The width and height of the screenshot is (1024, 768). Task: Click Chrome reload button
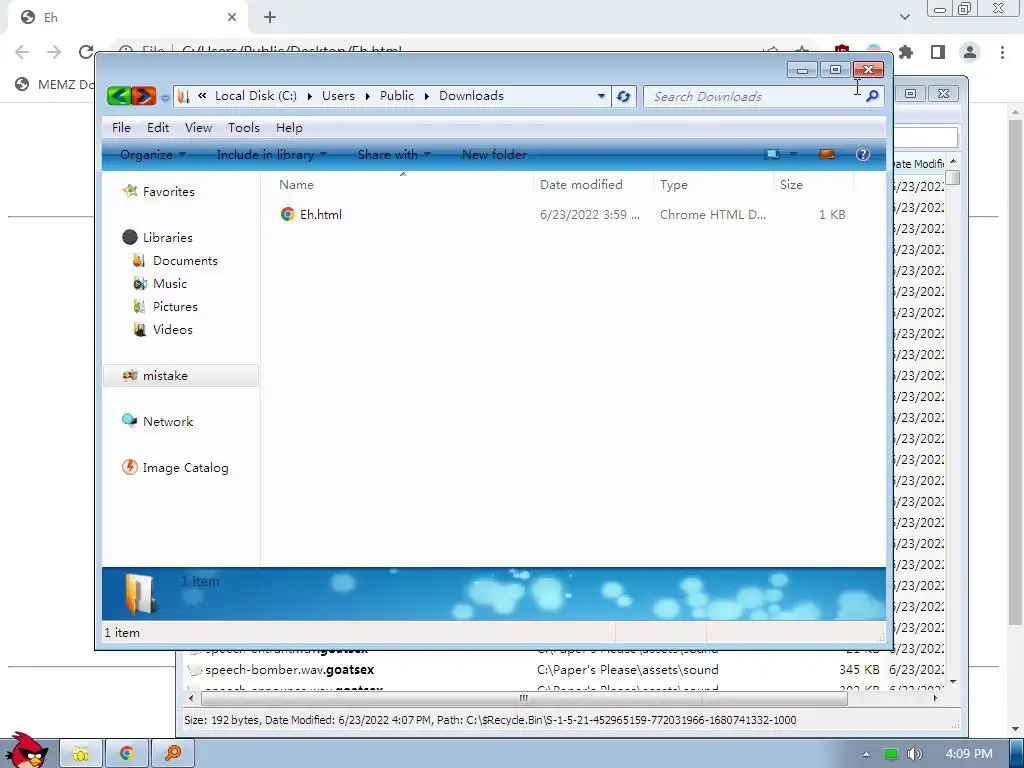86,52
